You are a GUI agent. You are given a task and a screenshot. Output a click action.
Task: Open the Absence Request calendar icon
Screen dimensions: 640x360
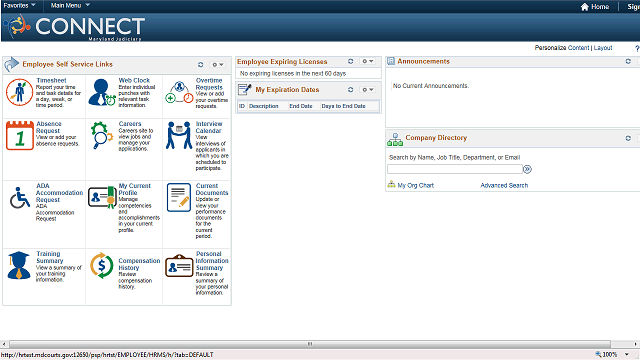click(20, 136)
